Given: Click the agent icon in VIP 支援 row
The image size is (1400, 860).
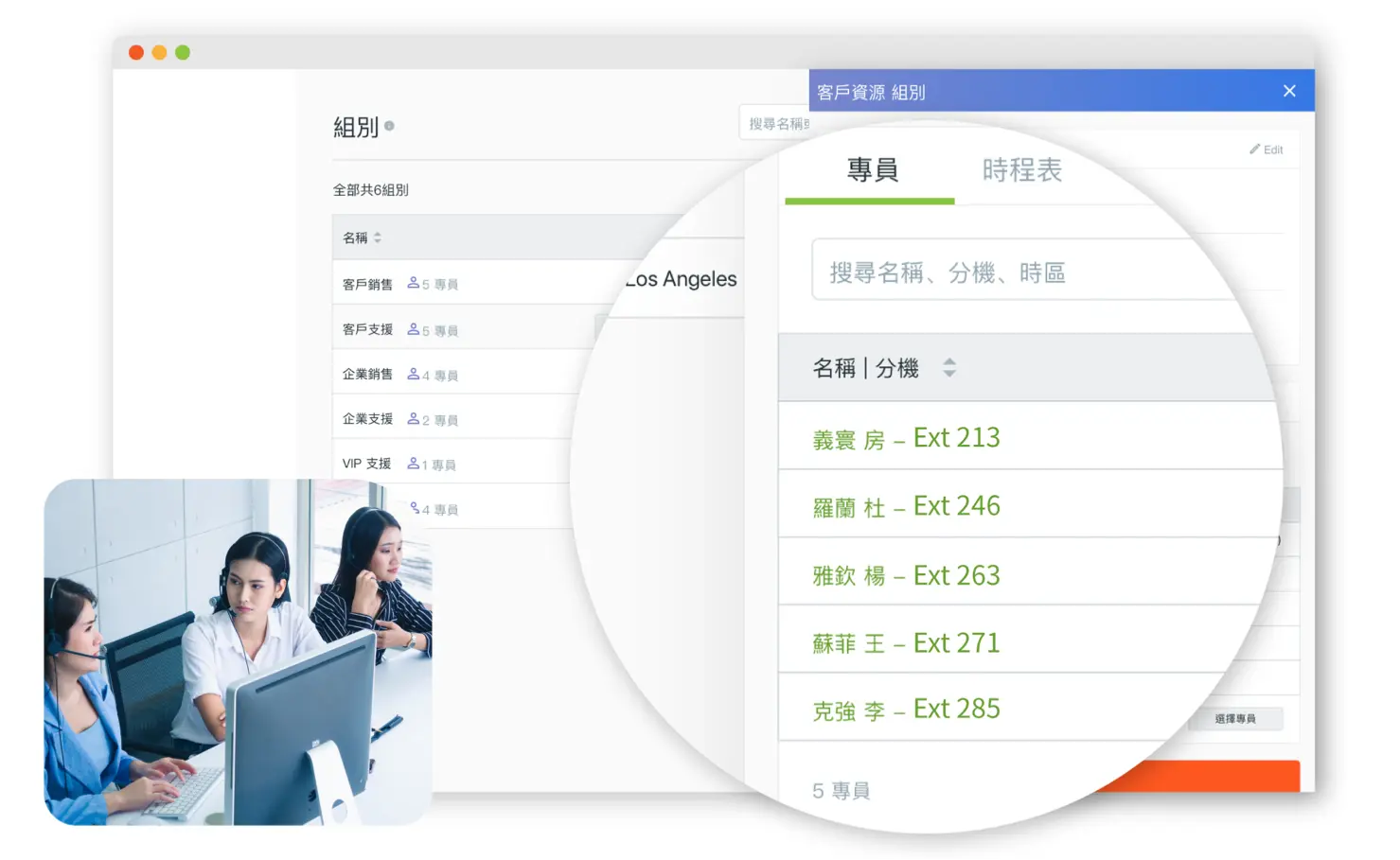Looking at the screenshot, I should (413, 464).
